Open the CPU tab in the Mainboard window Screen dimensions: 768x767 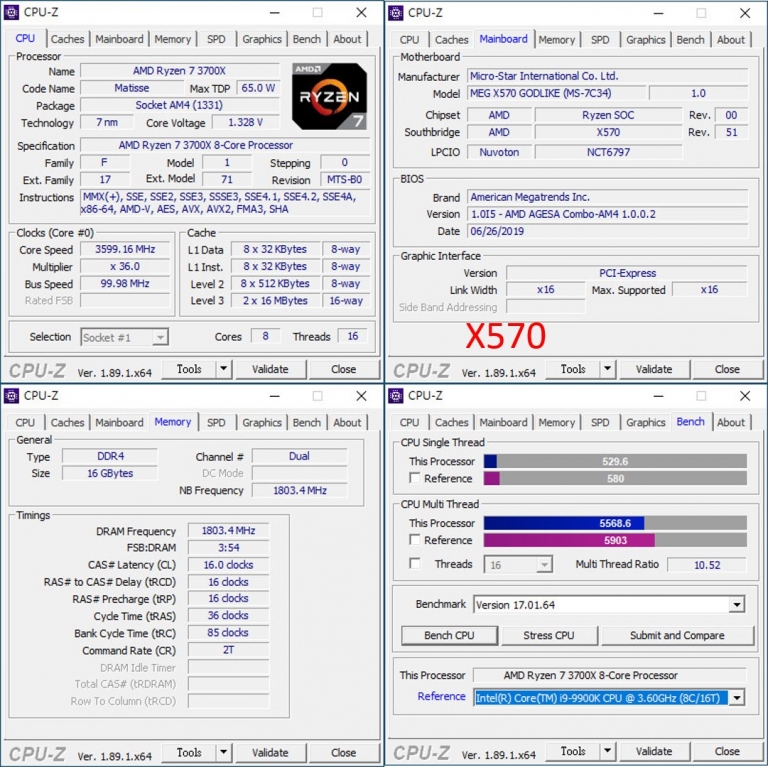(x=409, y=40)
